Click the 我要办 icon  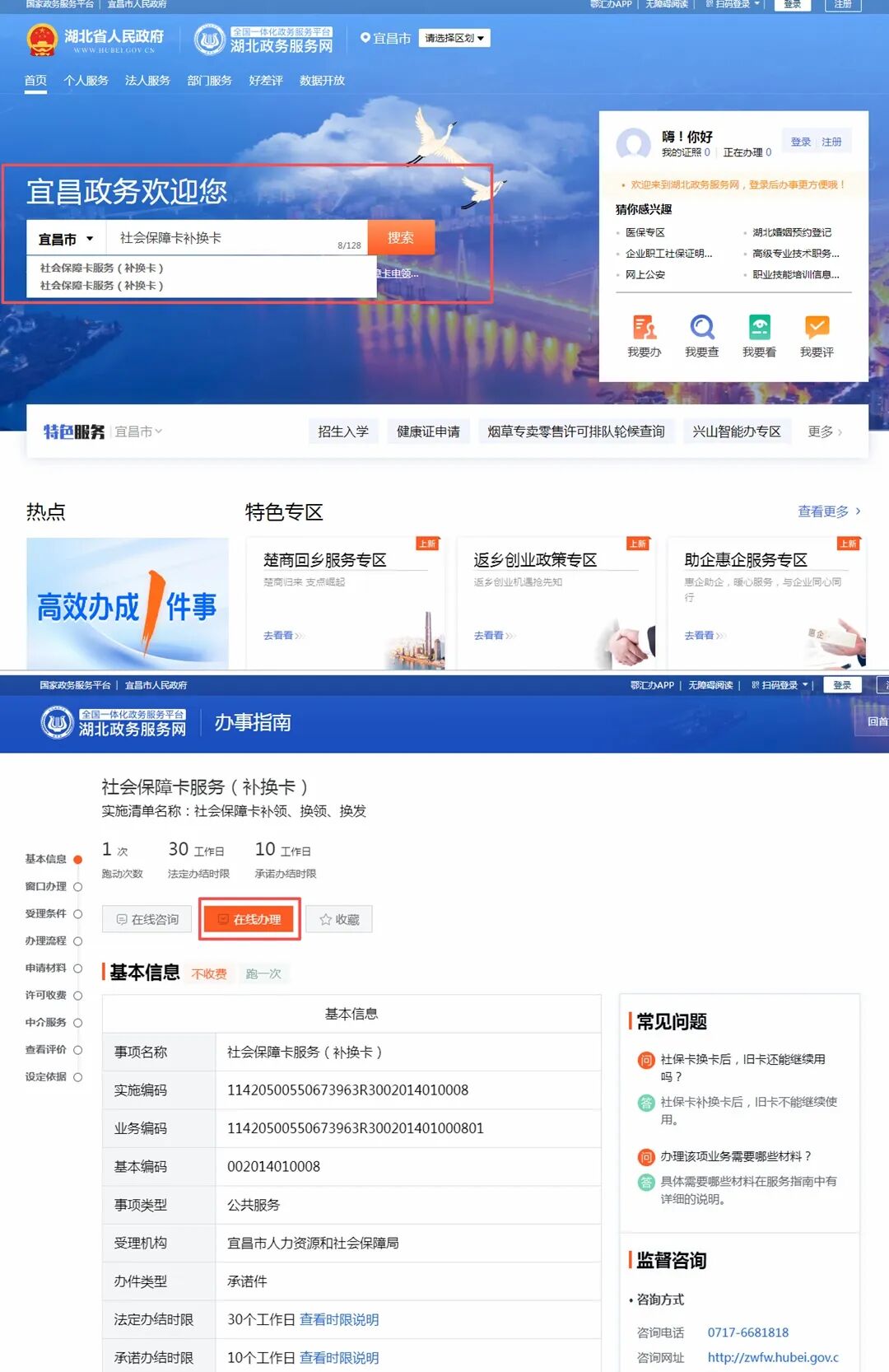pyautogui.click(x=644, y=328)
